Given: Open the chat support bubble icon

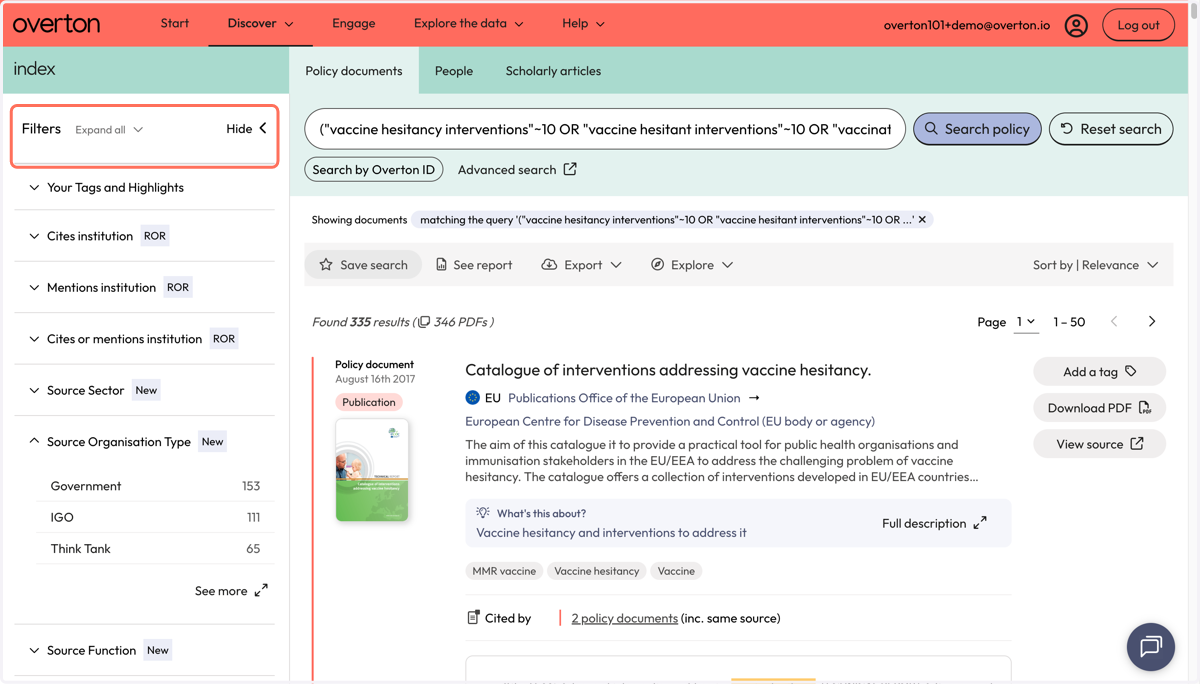Looking at the screenshot, I should coord(1150,646).
